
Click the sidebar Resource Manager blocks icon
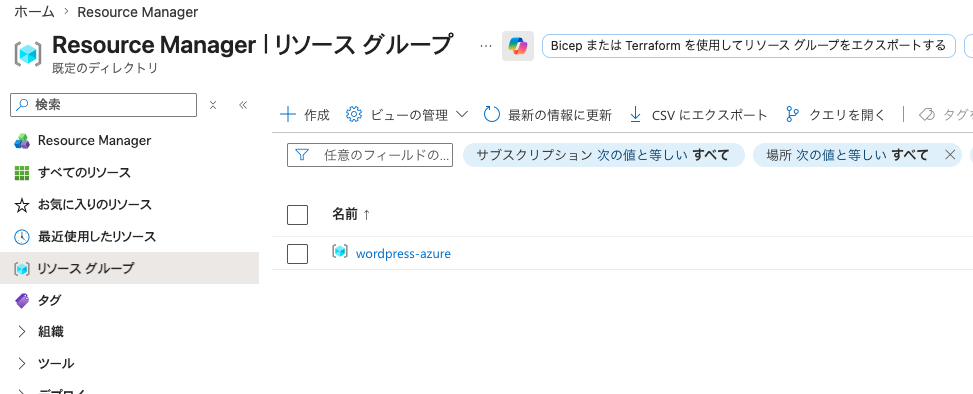tap(22, 141)
